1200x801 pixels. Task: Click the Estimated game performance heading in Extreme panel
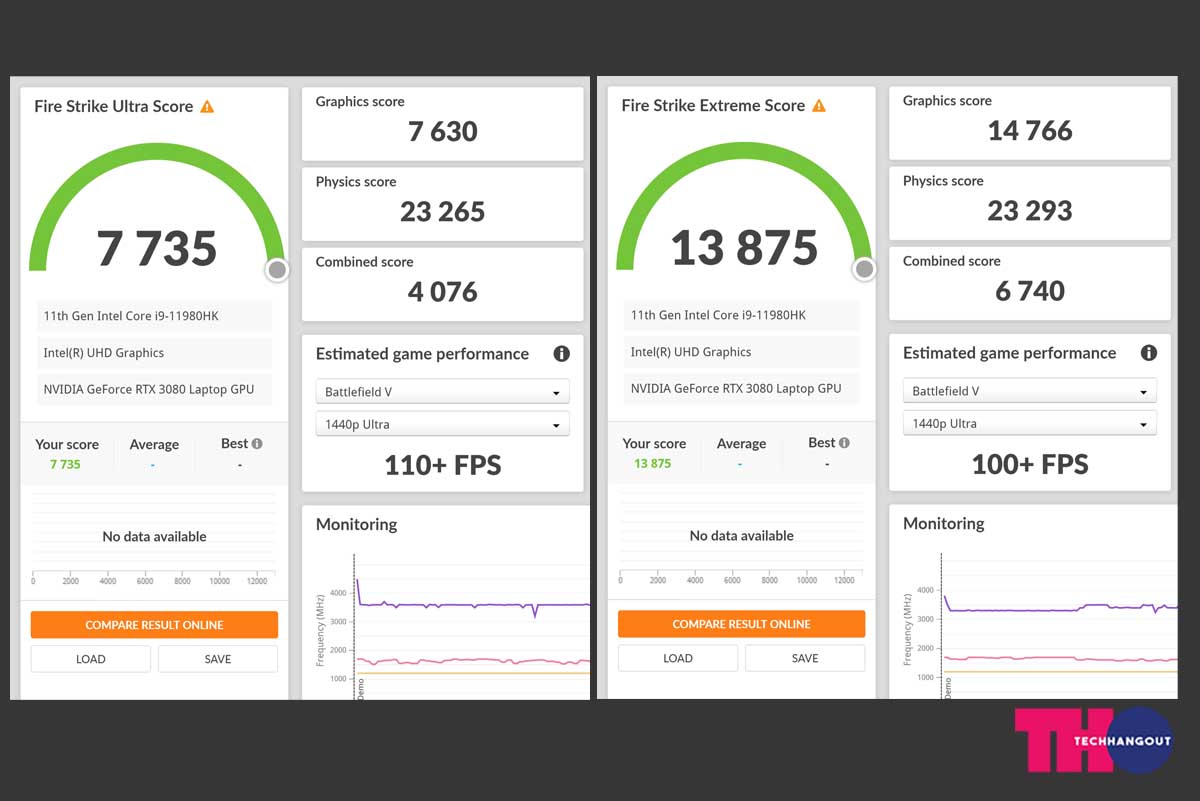click(1009, 353)
